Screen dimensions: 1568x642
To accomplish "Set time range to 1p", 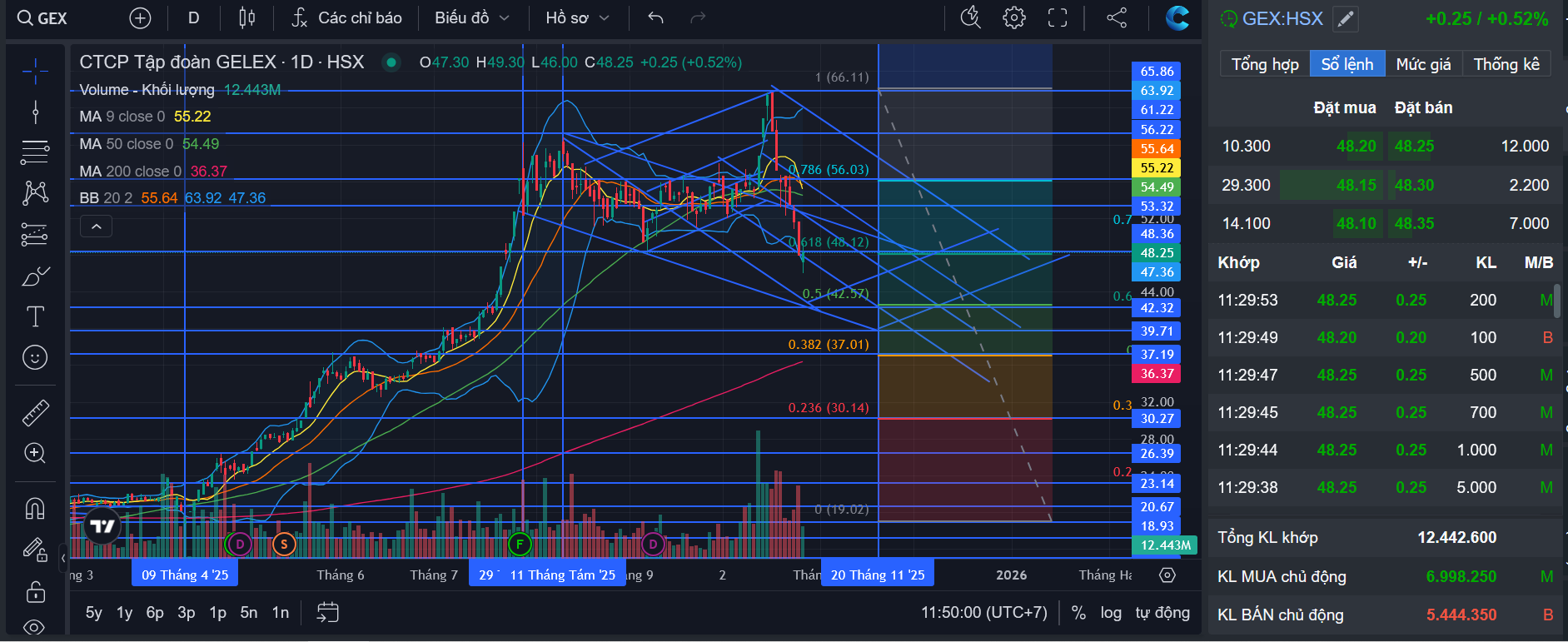I will click(x=218, y=613).
